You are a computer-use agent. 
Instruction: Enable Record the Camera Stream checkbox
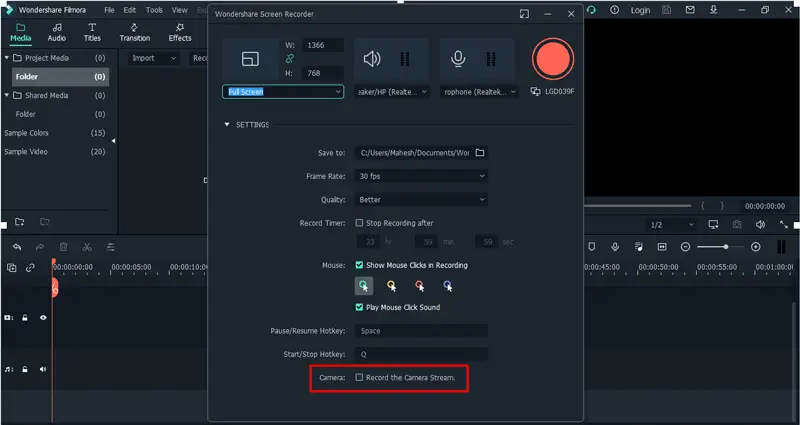click(359, 378)
